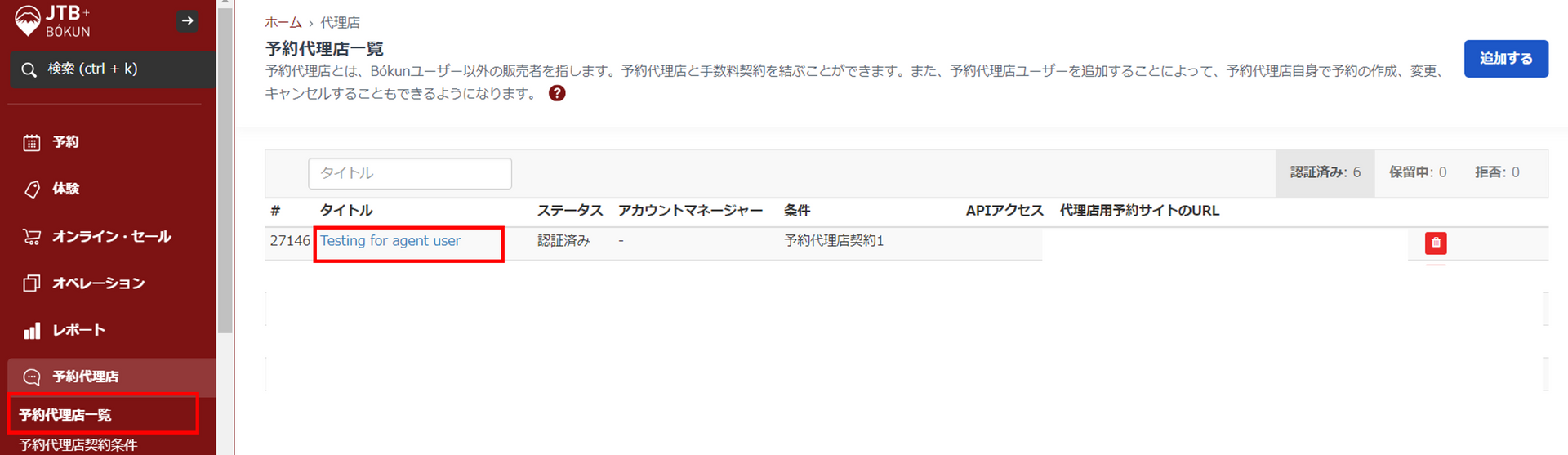Viewport: 1568px width, 455px height.
Task: Go to ホーム via the breadcrumb
Action: (x=283, y=23)
